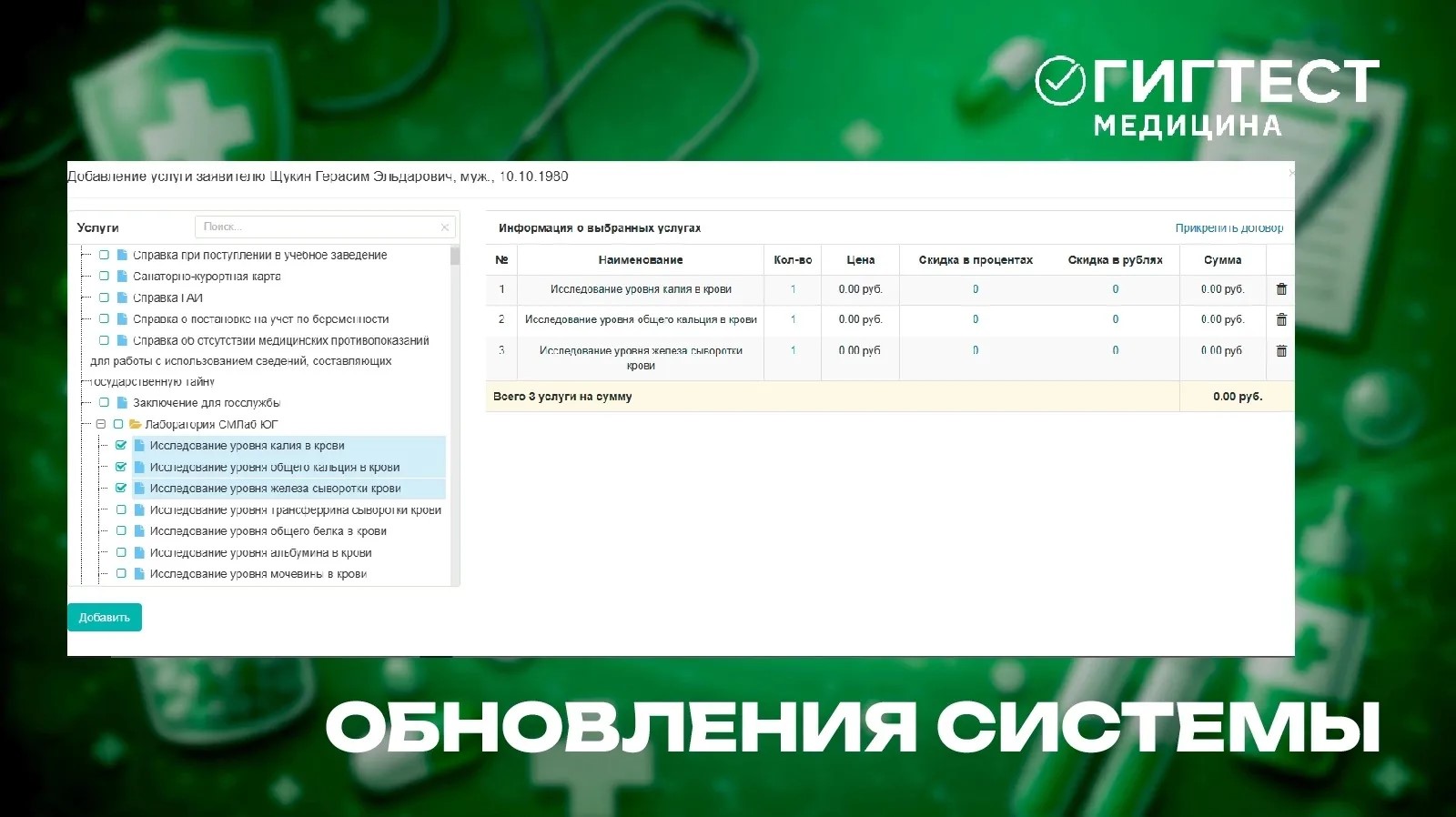Check 'Исследование уровня общего белка в крови' checkbox
The image size is (1456, 817).
click(121, 531)
